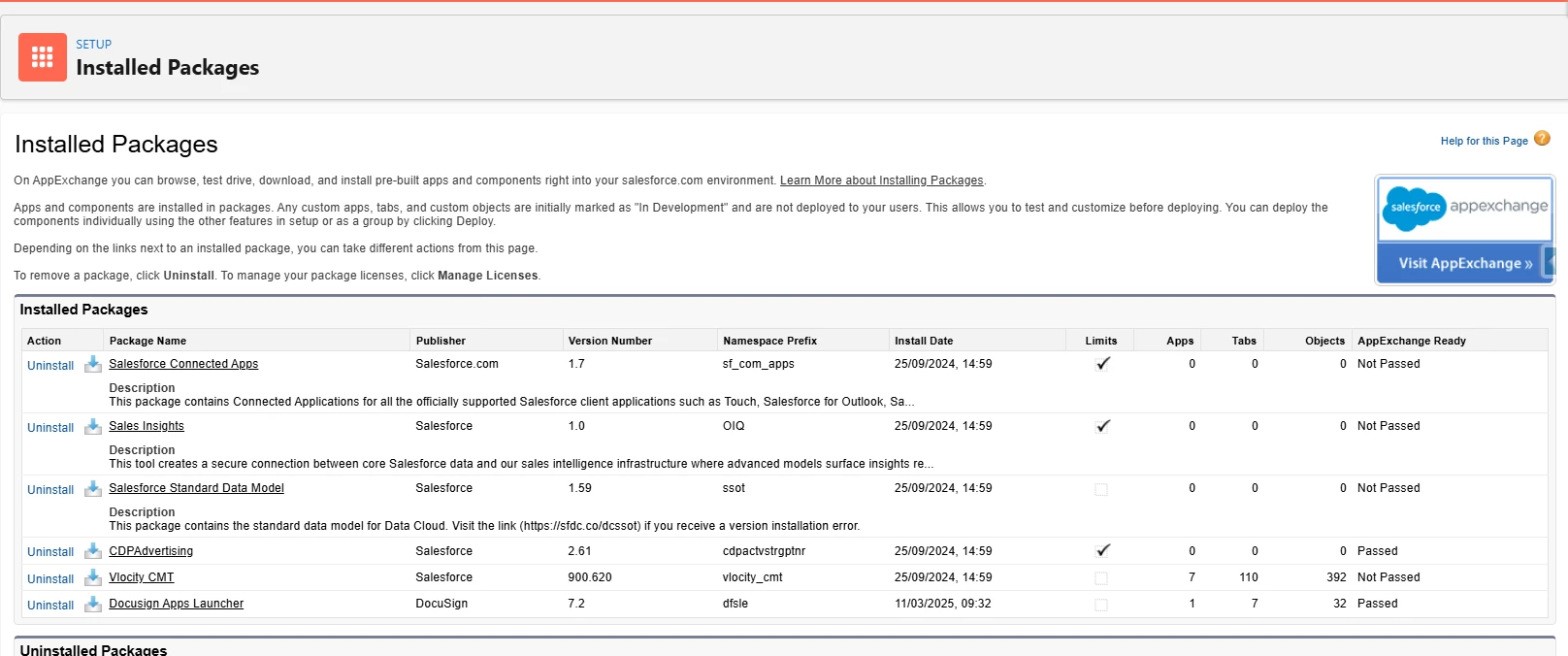1568x656 pixels.
Task: Open Salesforce Standard Data Model package name link
Action: 196,488
